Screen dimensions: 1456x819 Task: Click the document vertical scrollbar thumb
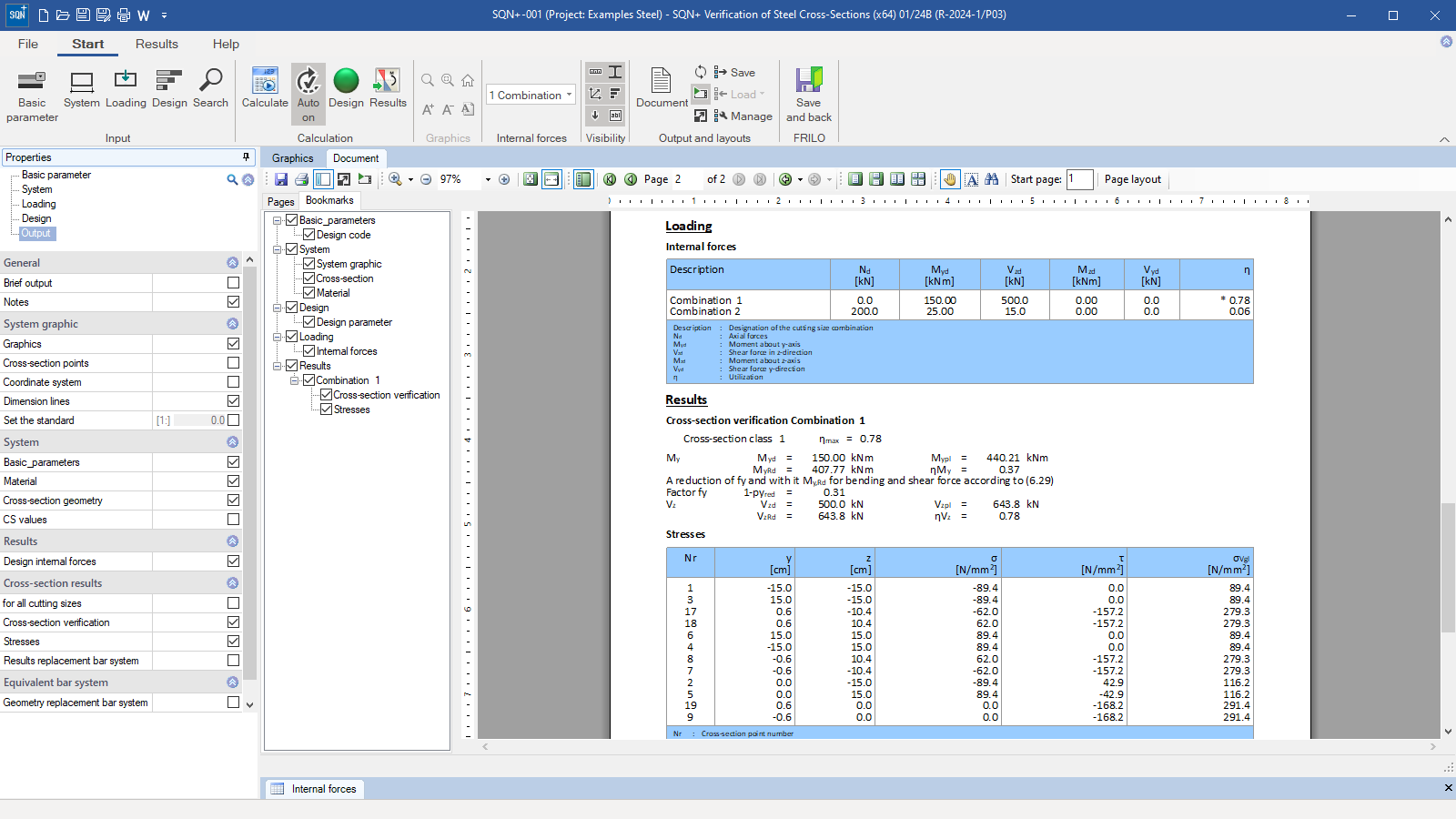click(x=1448, y=567)
